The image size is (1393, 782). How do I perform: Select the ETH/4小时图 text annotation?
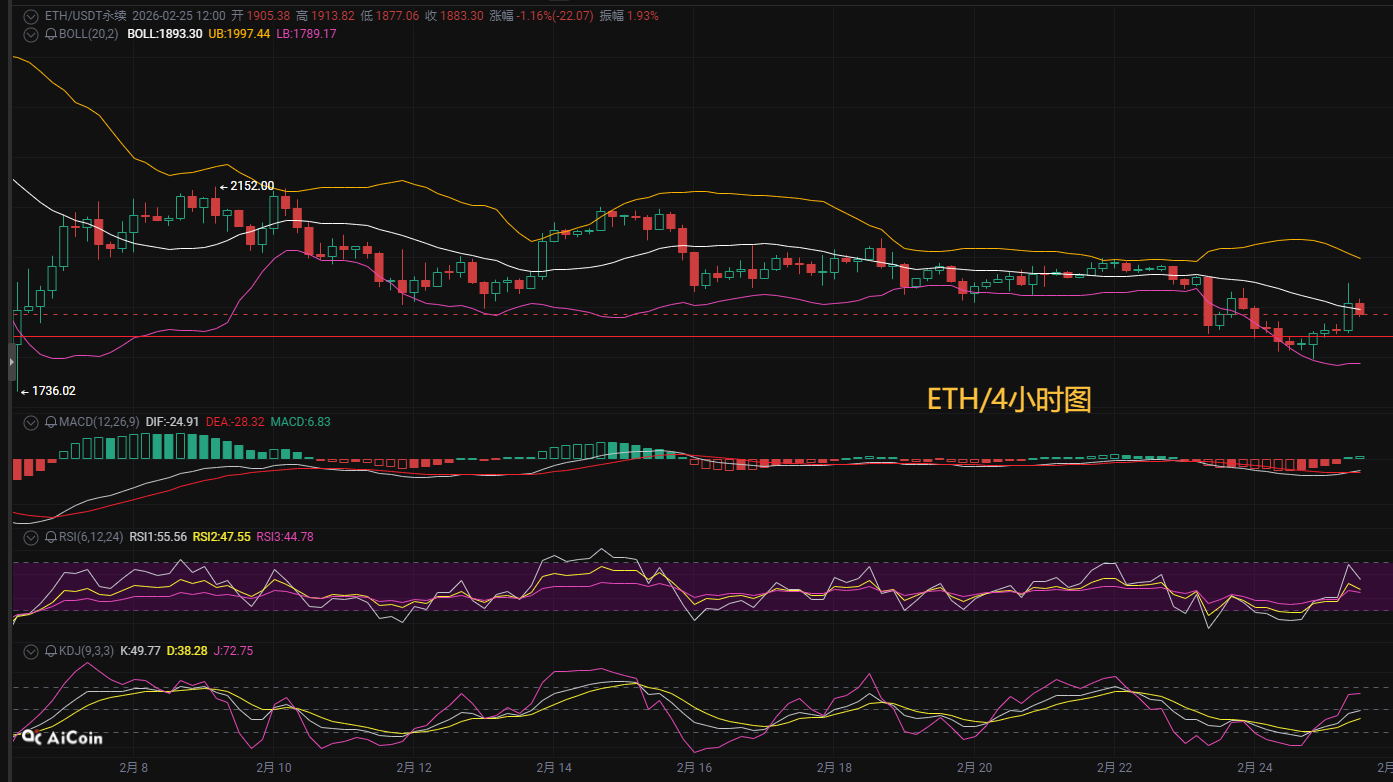pos(1008,400)
